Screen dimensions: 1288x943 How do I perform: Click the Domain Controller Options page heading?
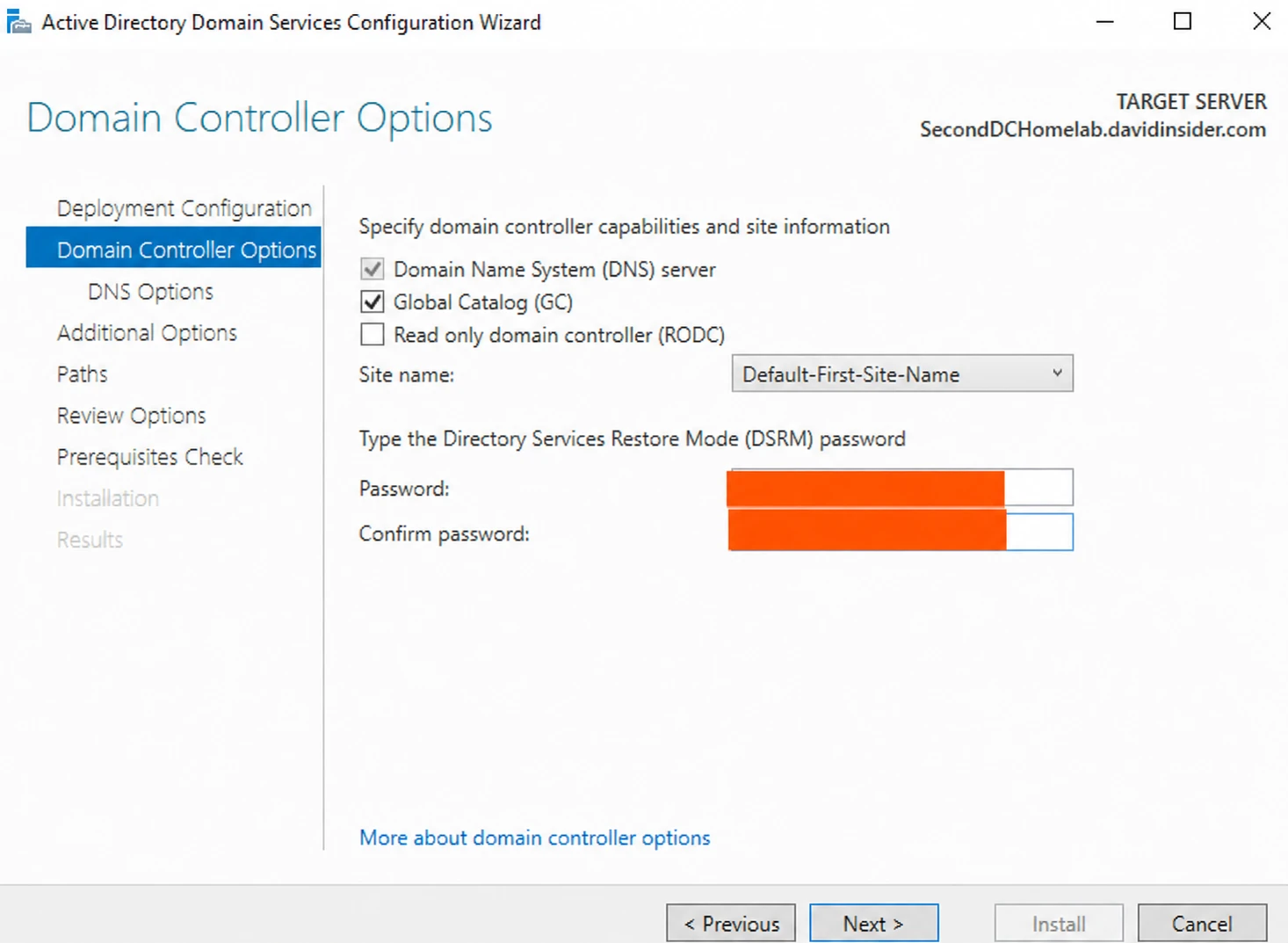coord(259,118)
